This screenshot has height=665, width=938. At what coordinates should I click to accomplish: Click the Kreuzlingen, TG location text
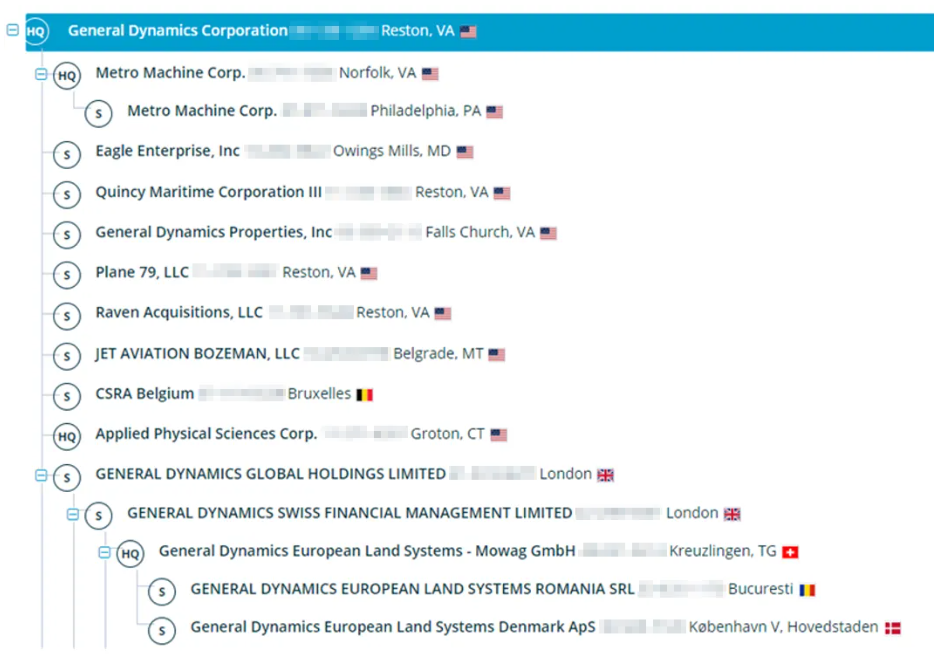[x=723, y=551]
